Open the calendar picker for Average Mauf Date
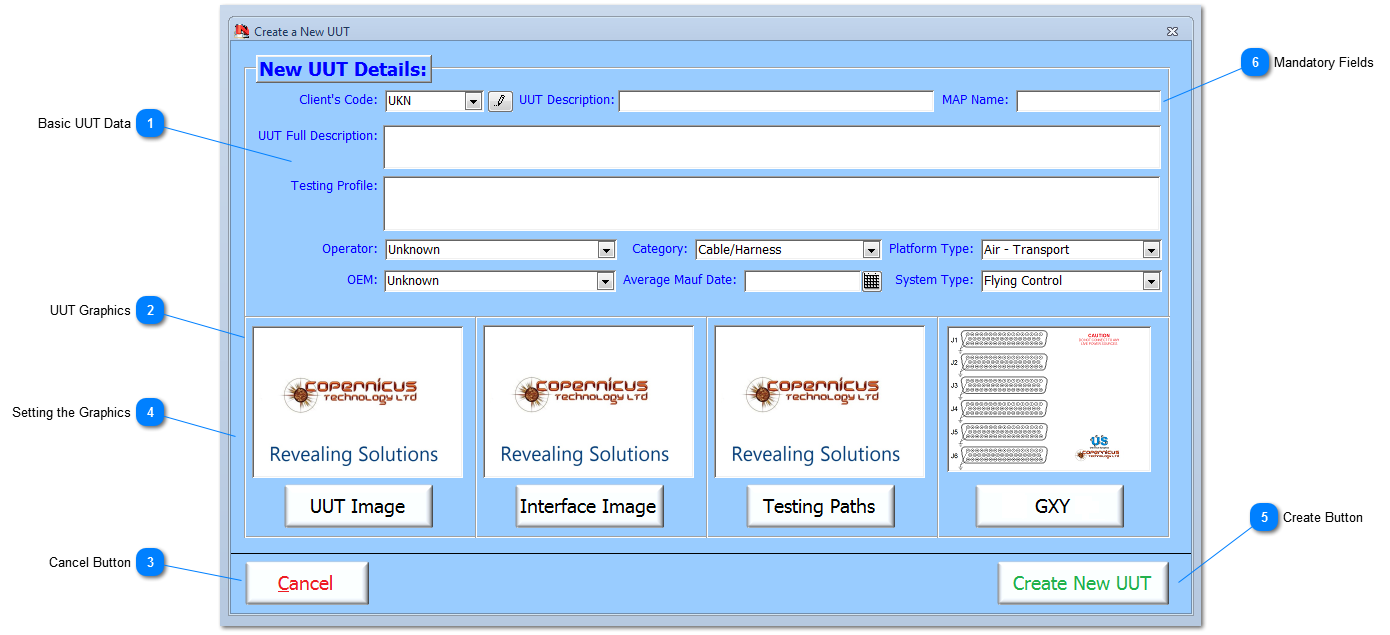 [x=871, y=282]
